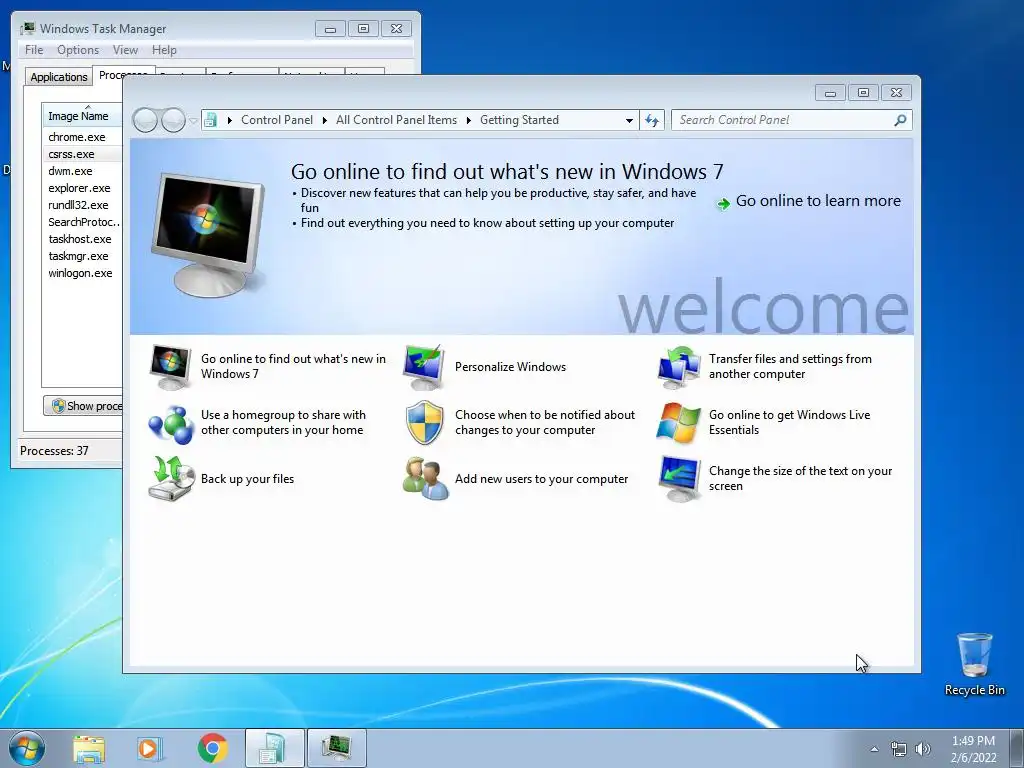Open the Transfer files and settings icon
Screen dimensions: 1024x768
click(x=679, y=367)
